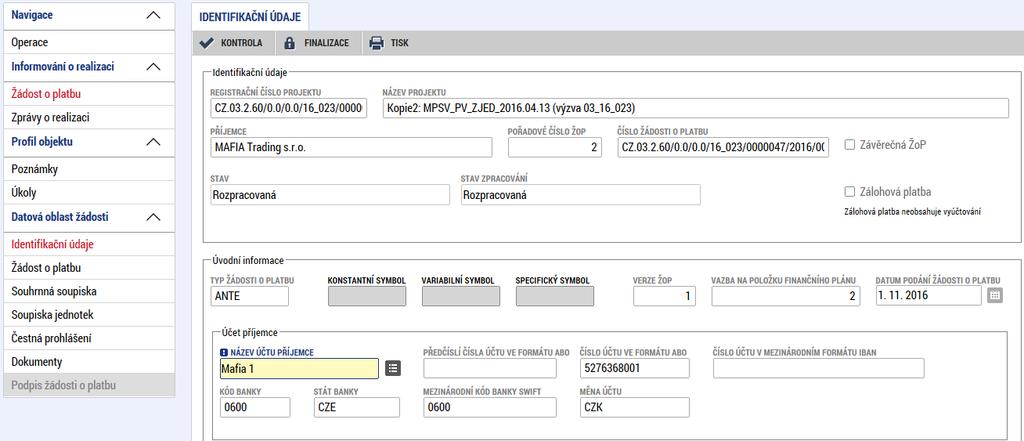
Task: Collapse the Datová oblast žádosti section
Action: (x=153, y=217)
